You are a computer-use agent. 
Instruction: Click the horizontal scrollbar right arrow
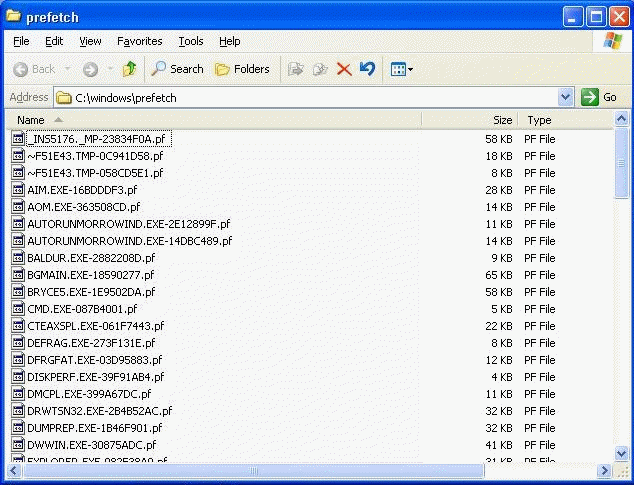click(x=604, y=470)
